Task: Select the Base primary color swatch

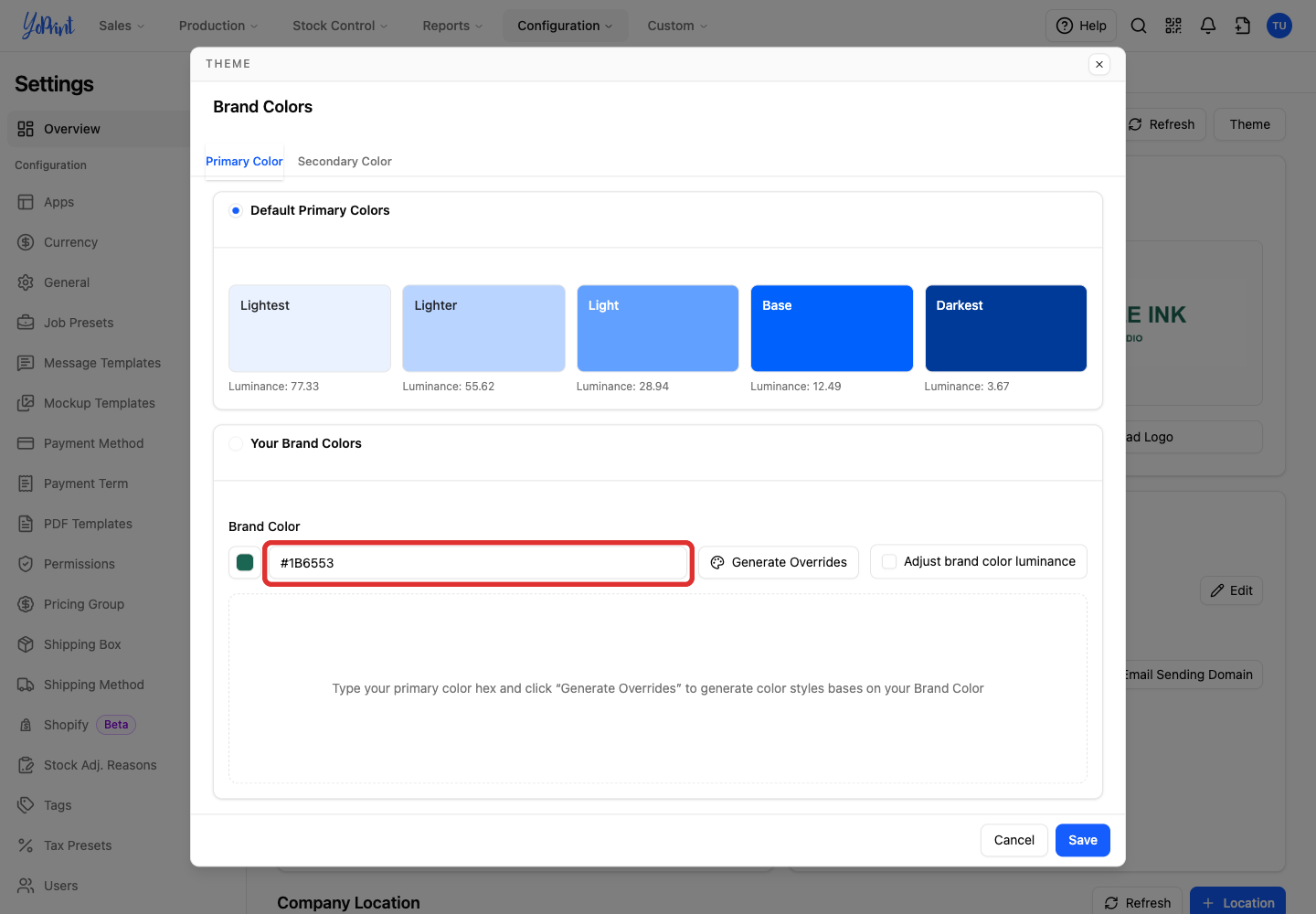Action: pyautogui.click(x=832, y=328)
